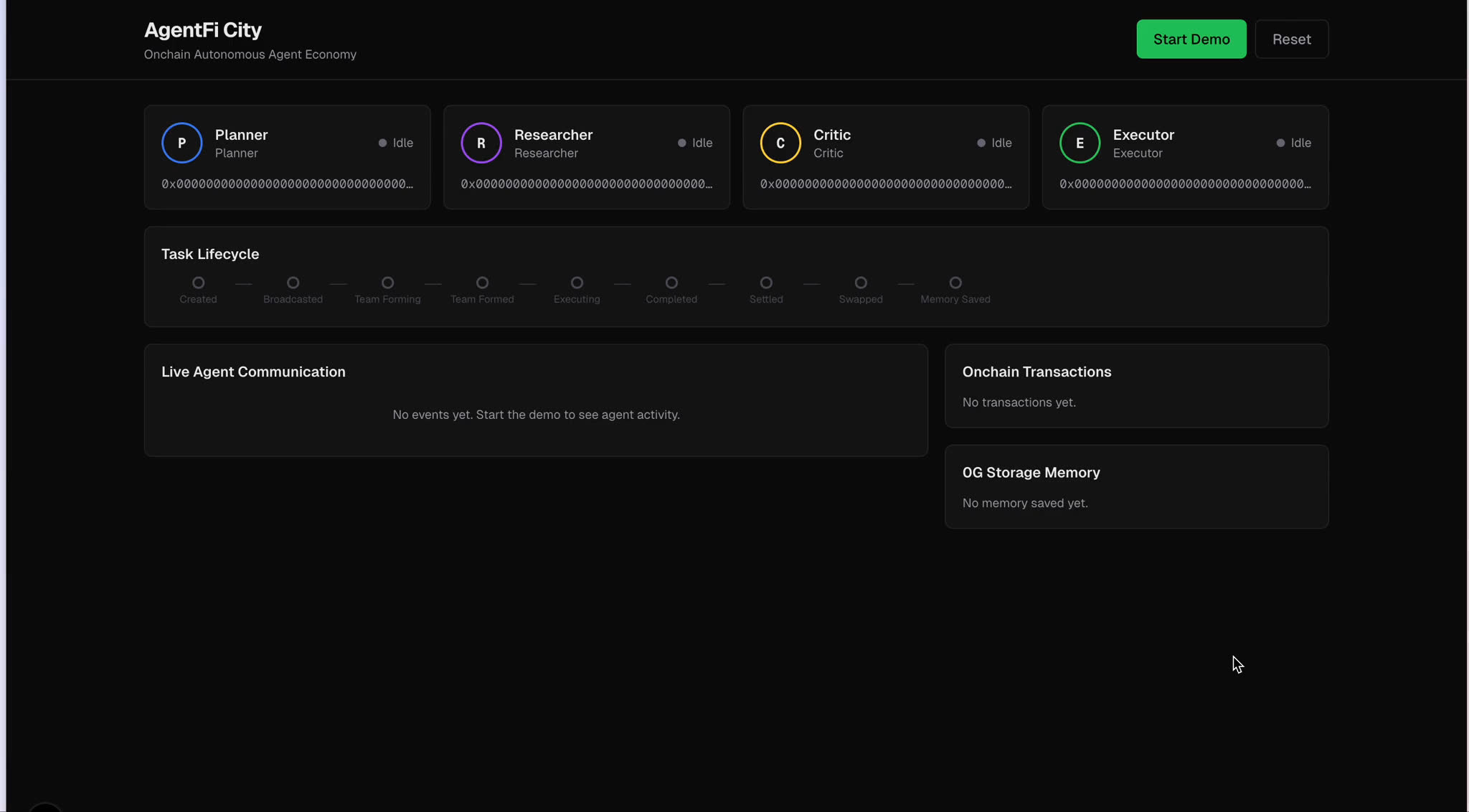Select the Researcher purple R avatar
1469x812 pixels.
pos(481,143)
